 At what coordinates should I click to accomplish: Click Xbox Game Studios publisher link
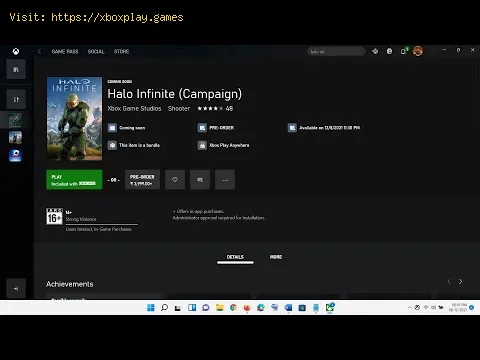tap(134, 108)
